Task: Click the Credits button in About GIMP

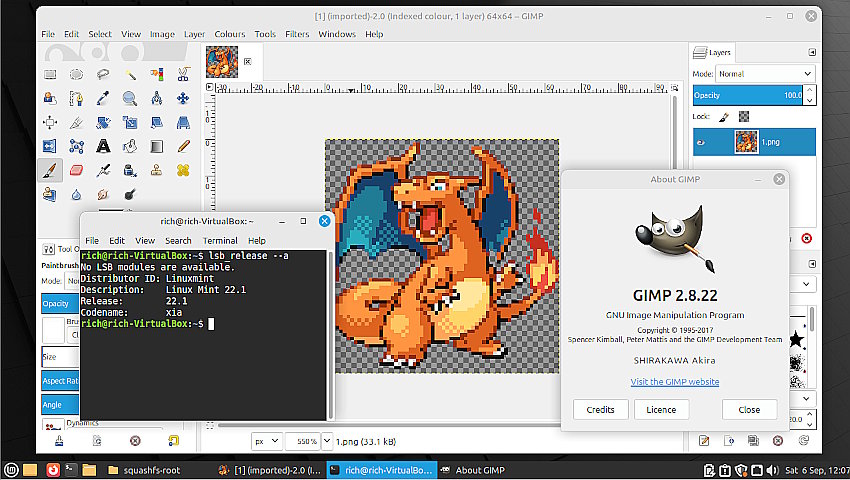Action: coord(600,410)
